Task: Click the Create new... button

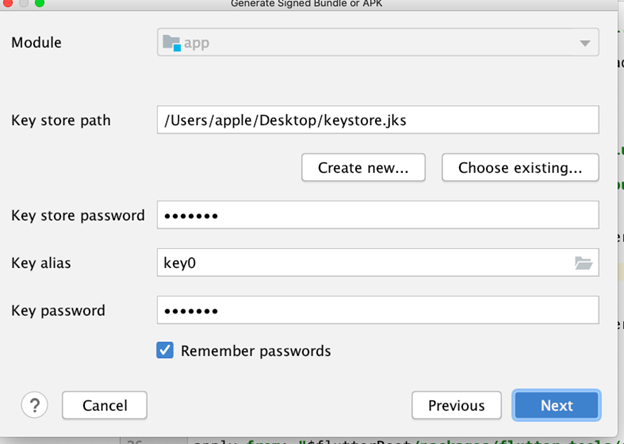Action: [363, 168]
